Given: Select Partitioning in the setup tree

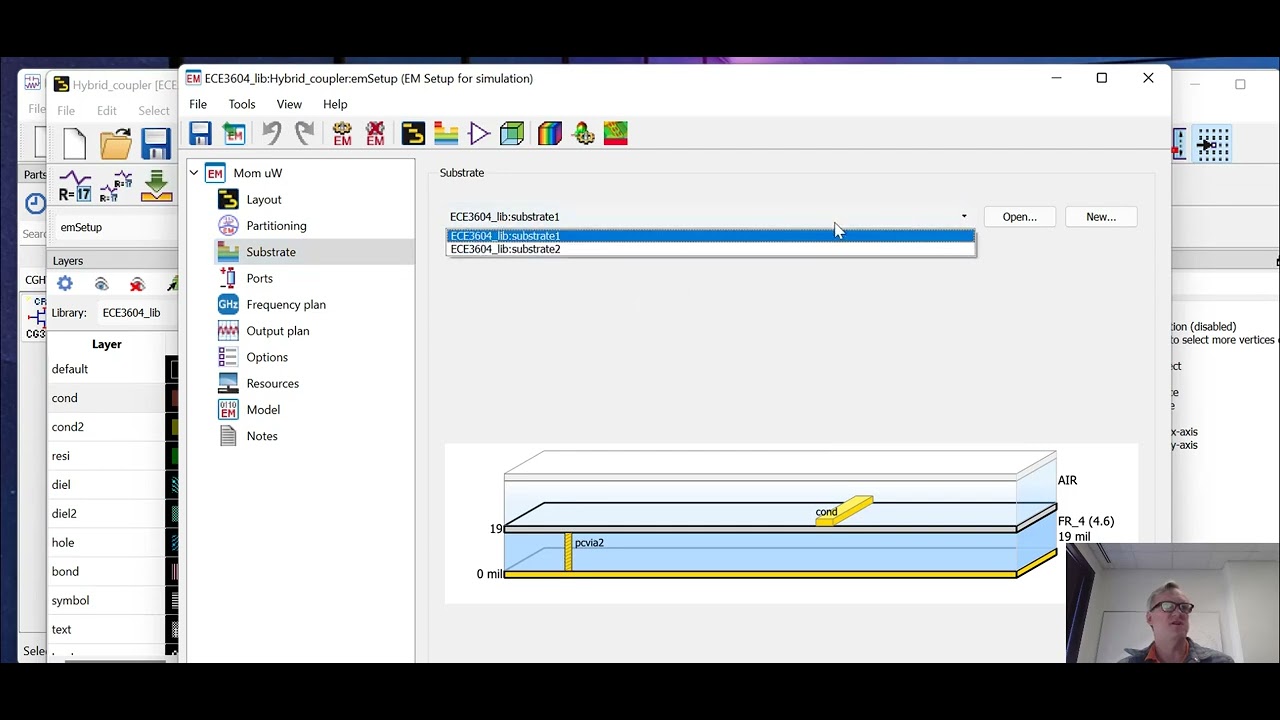Looking at the screenshot, I should (x=276, y=226).
